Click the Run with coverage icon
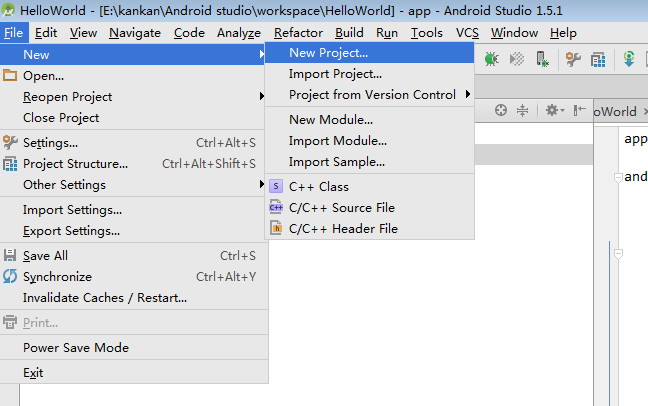Image resolution: width=648 pixels, height=406 pixels. [517, 59]
